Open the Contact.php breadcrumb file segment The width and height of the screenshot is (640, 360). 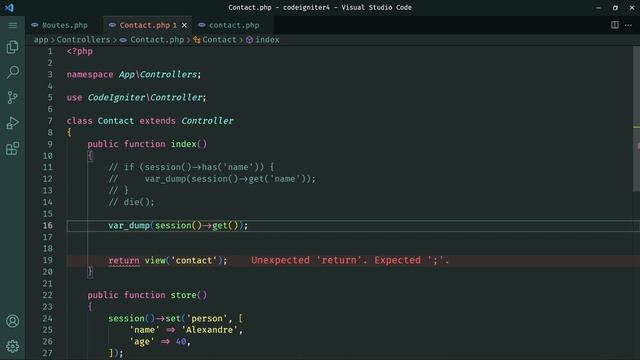[x=157, y=40]
